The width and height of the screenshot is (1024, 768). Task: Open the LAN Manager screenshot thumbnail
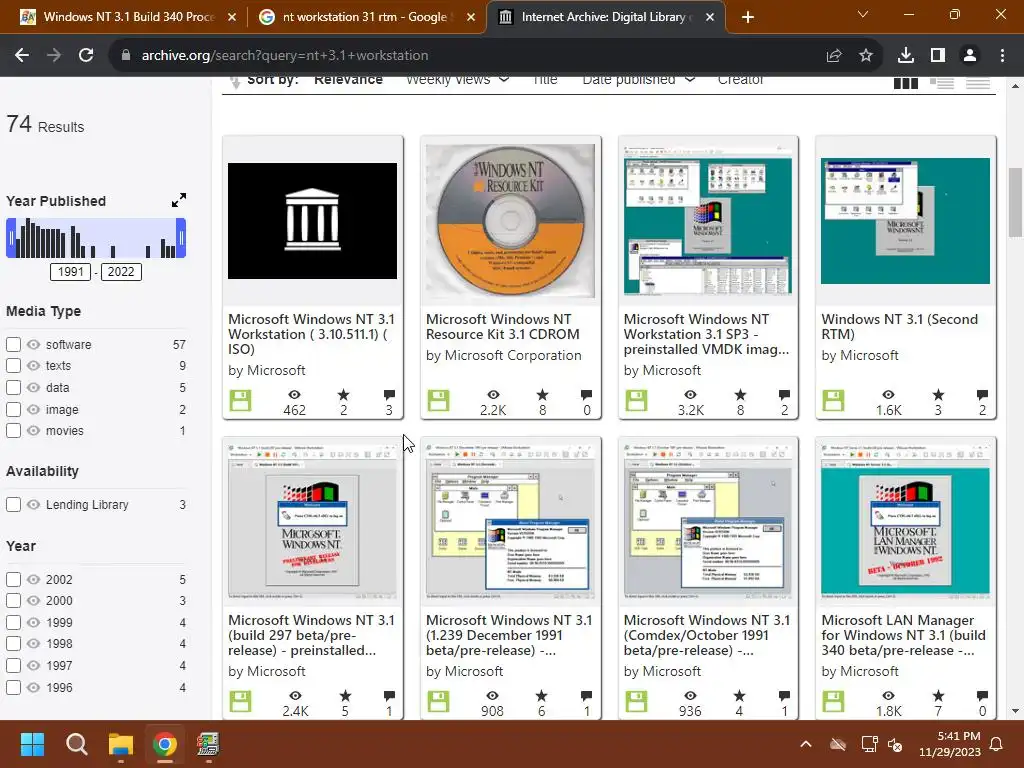tap(905, 520)
